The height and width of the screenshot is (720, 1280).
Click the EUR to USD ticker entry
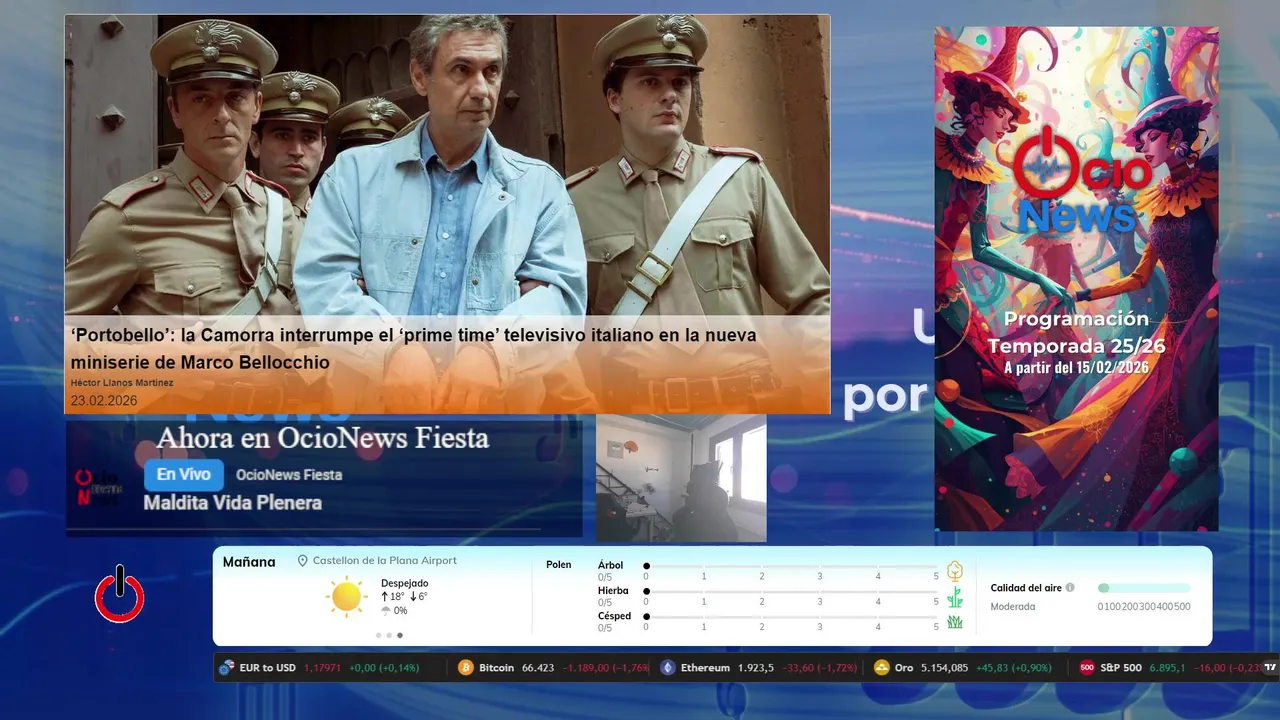point(319,667)
